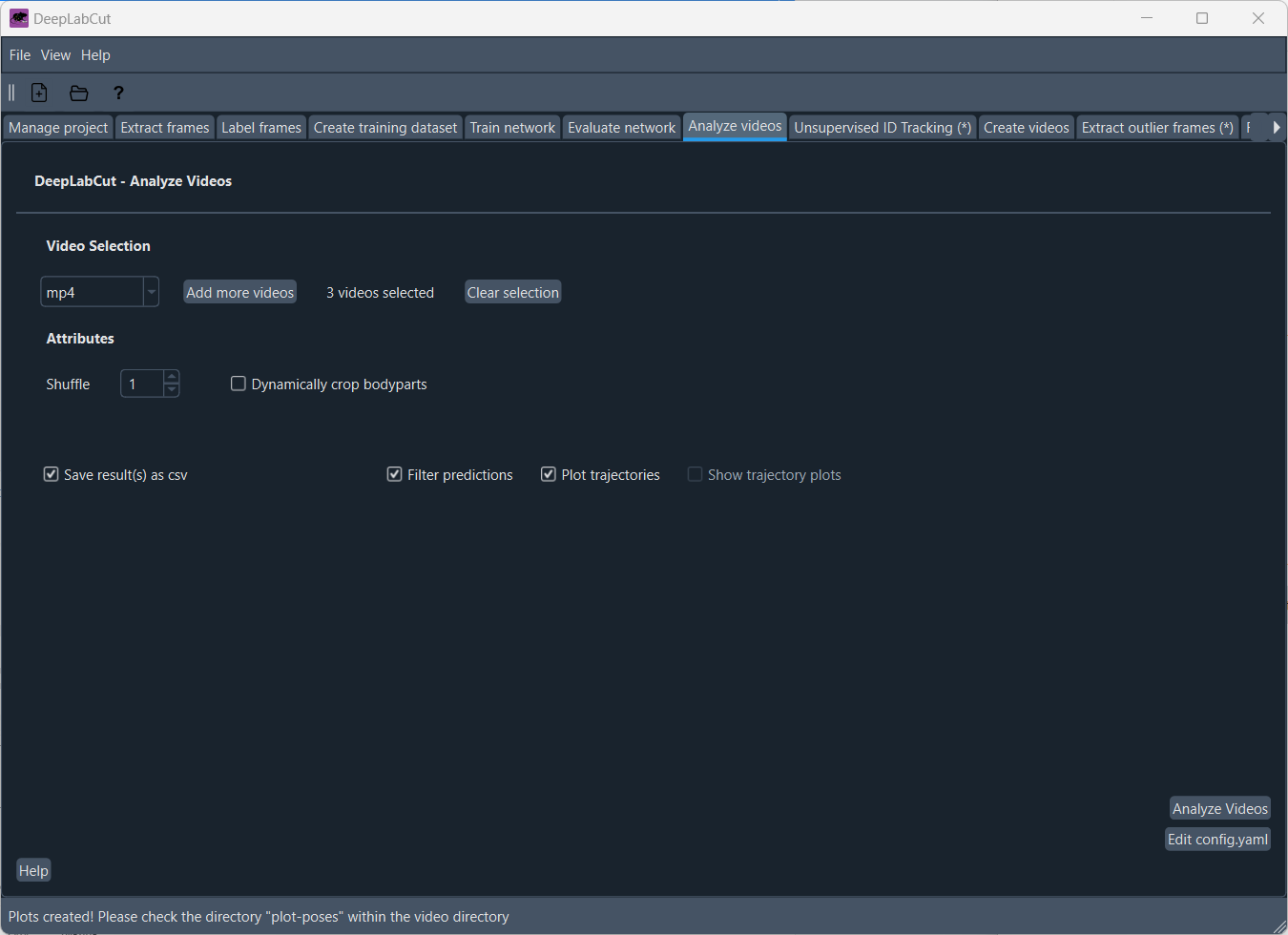
Task: Increase Shuffle value with up arrow
Action: [x=172, y=377]
